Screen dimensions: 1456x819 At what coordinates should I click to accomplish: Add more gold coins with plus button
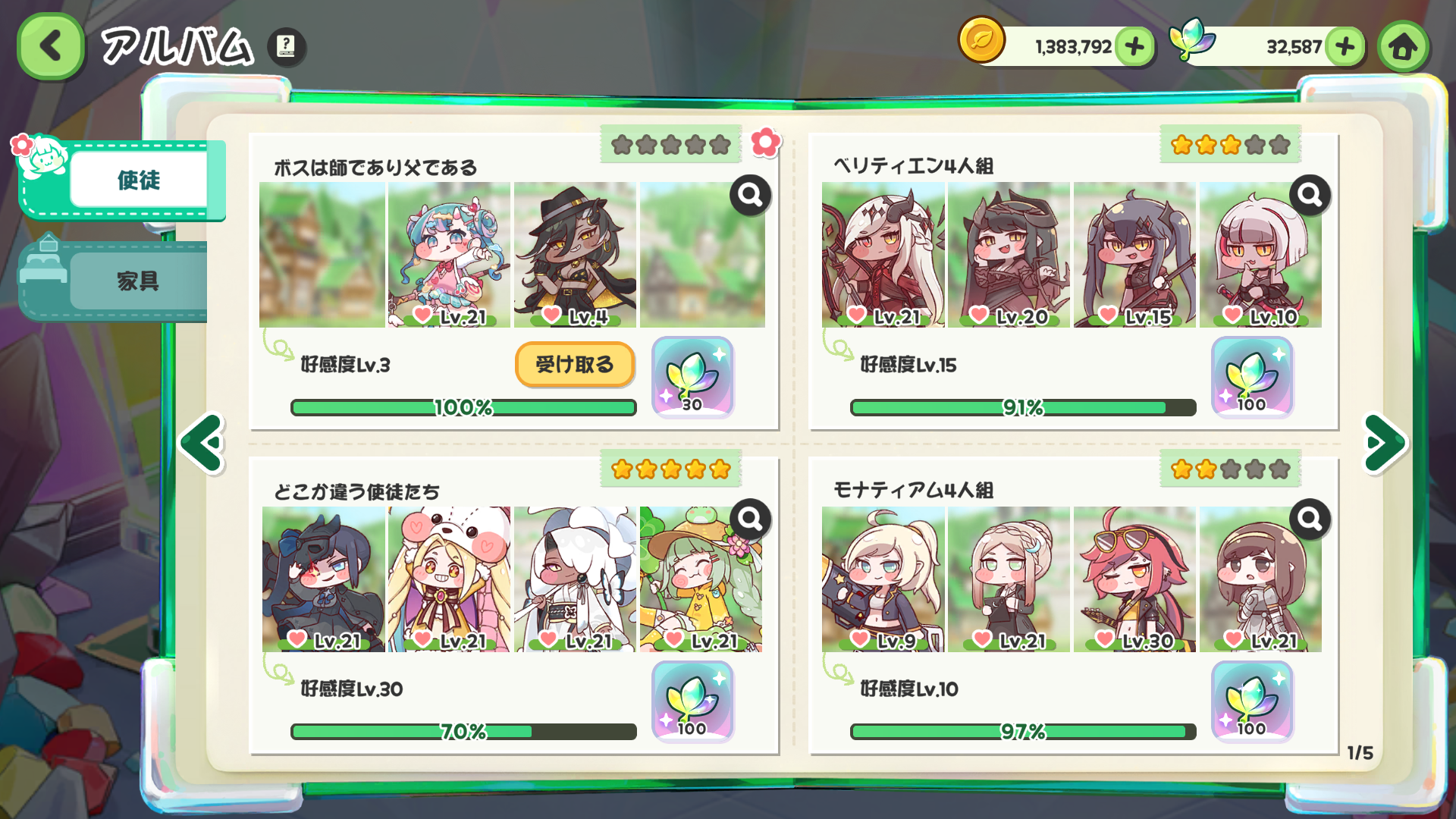click(x=1134, y=47)
